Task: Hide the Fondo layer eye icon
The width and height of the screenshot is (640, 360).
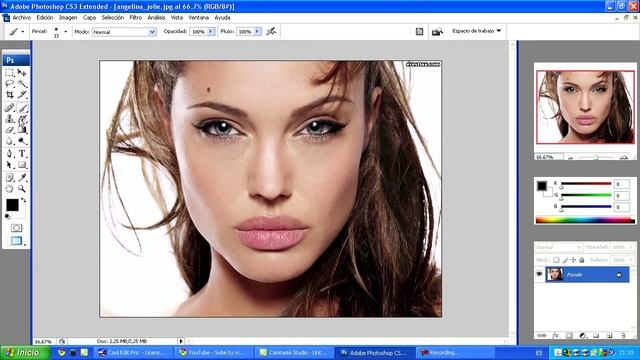Action: 539,274
